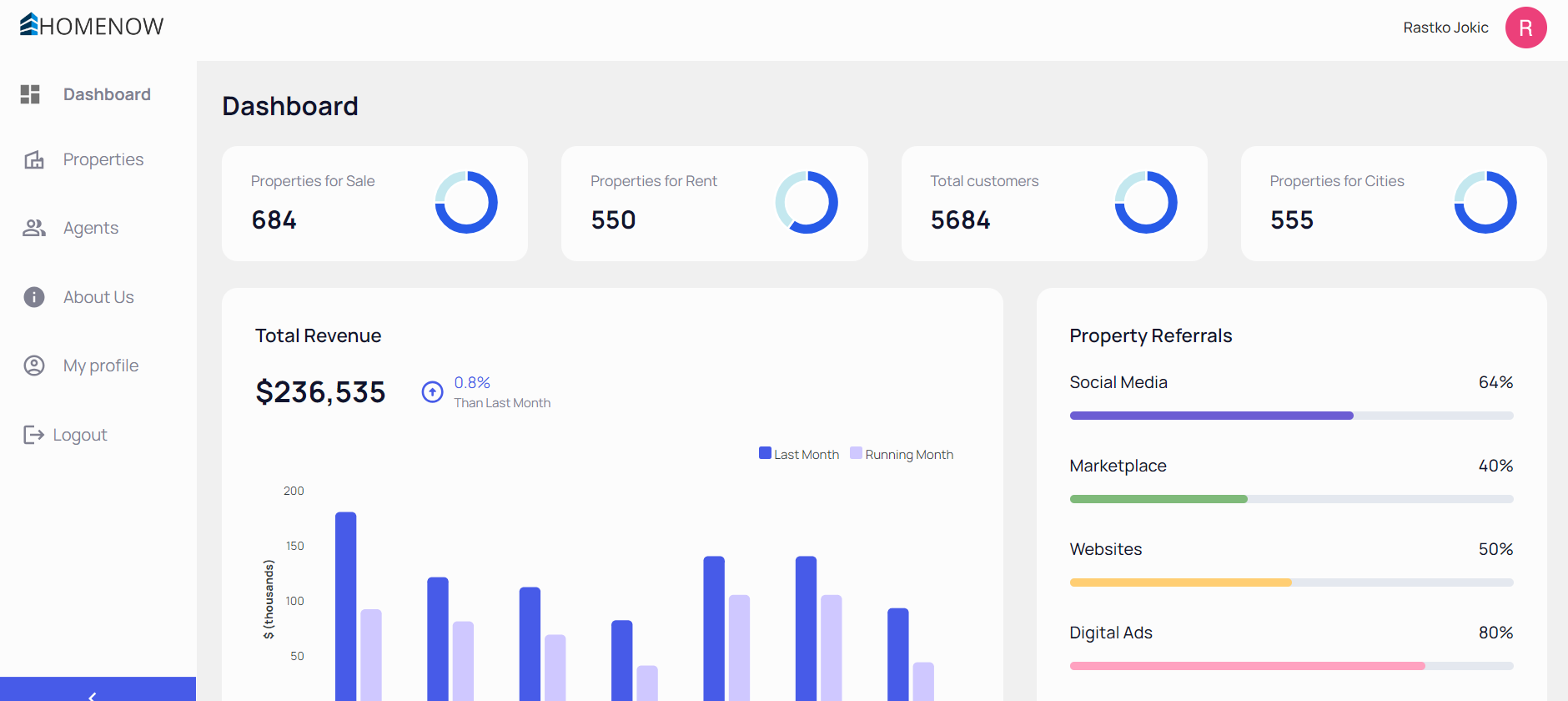Viewport: 1568px width, 701px height.
Task: Click the HOMENOW brand name text
Action: (x=102, y=27)
